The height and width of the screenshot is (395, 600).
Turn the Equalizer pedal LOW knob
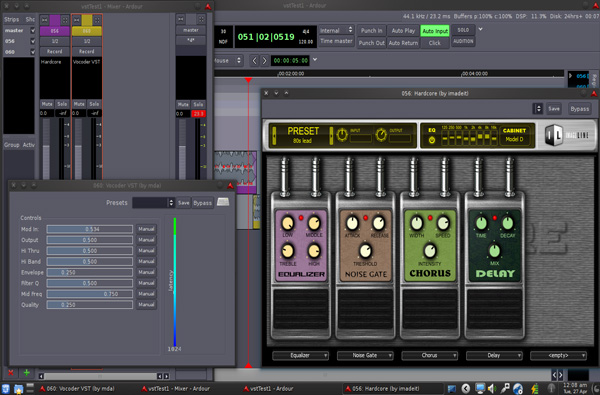tap(287, 224)
